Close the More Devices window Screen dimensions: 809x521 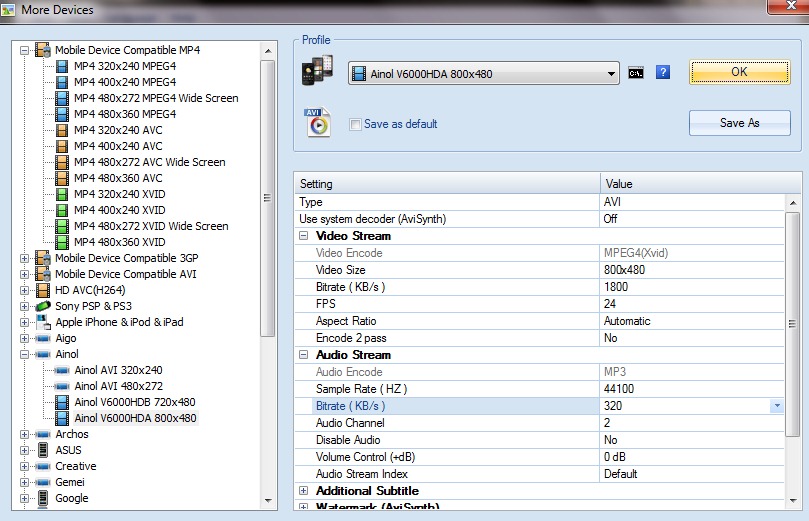(x=789, y=6)
